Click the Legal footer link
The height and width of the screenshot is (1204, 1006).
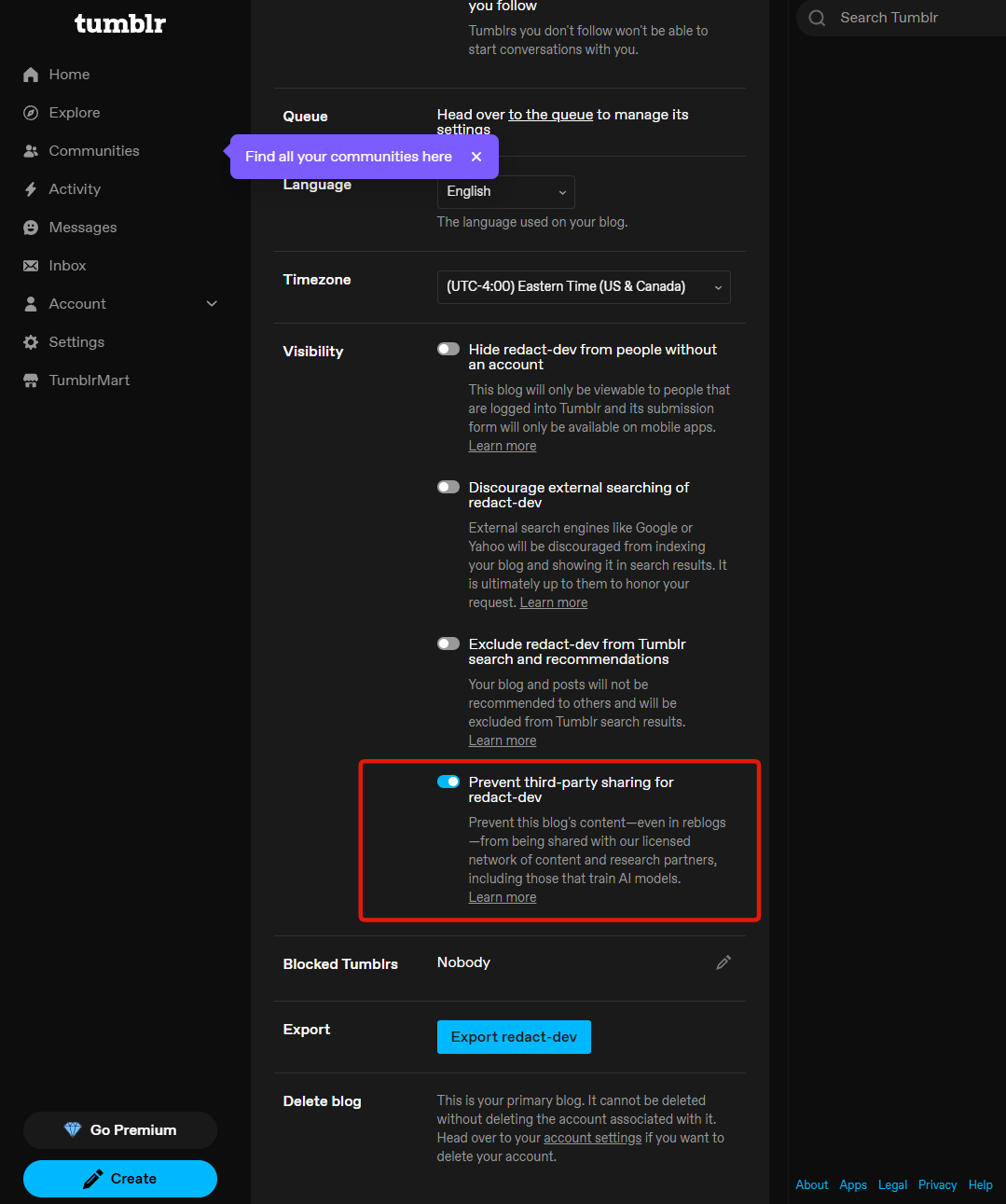893,1185
